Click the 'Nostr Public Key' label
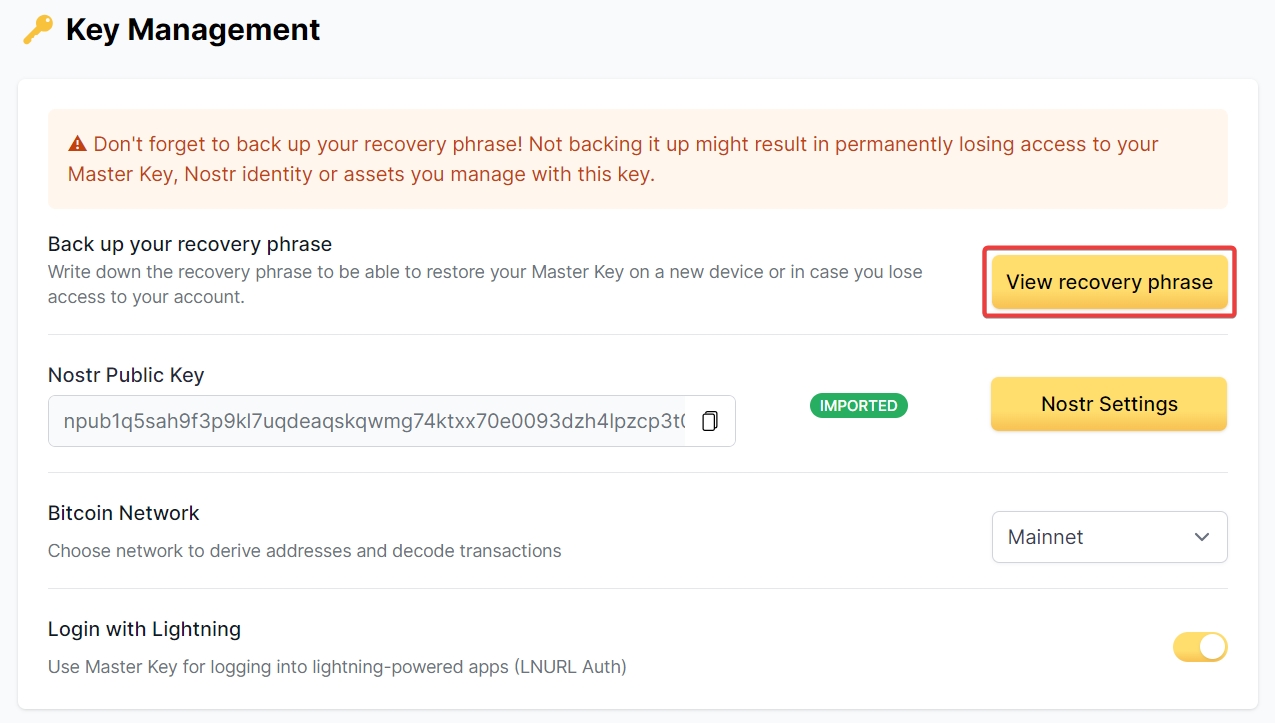The height and width of the screenshot is (723, 1275). pos(126,375)
